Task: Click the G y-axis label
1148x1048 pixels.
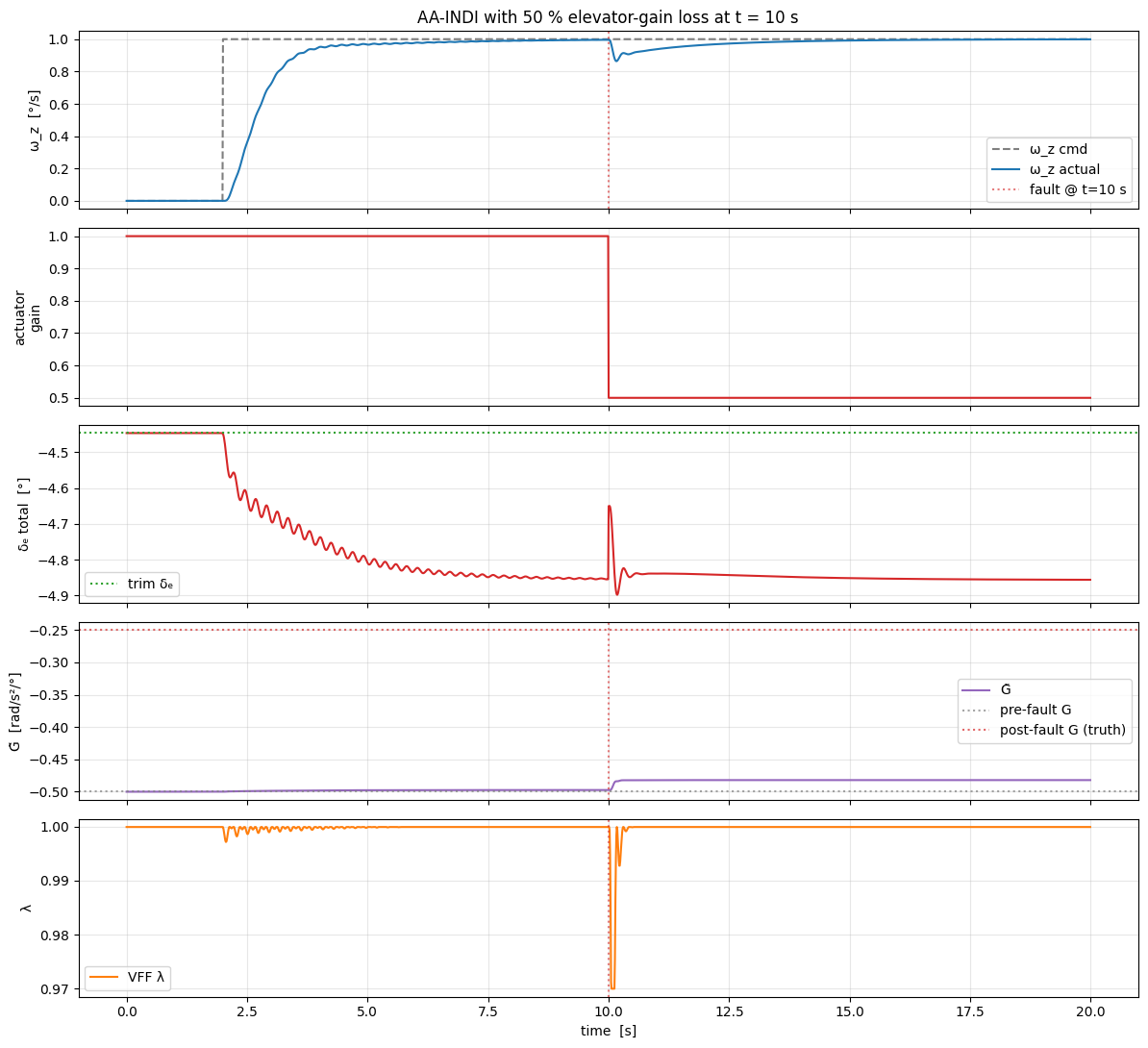Action: (16, 709)
